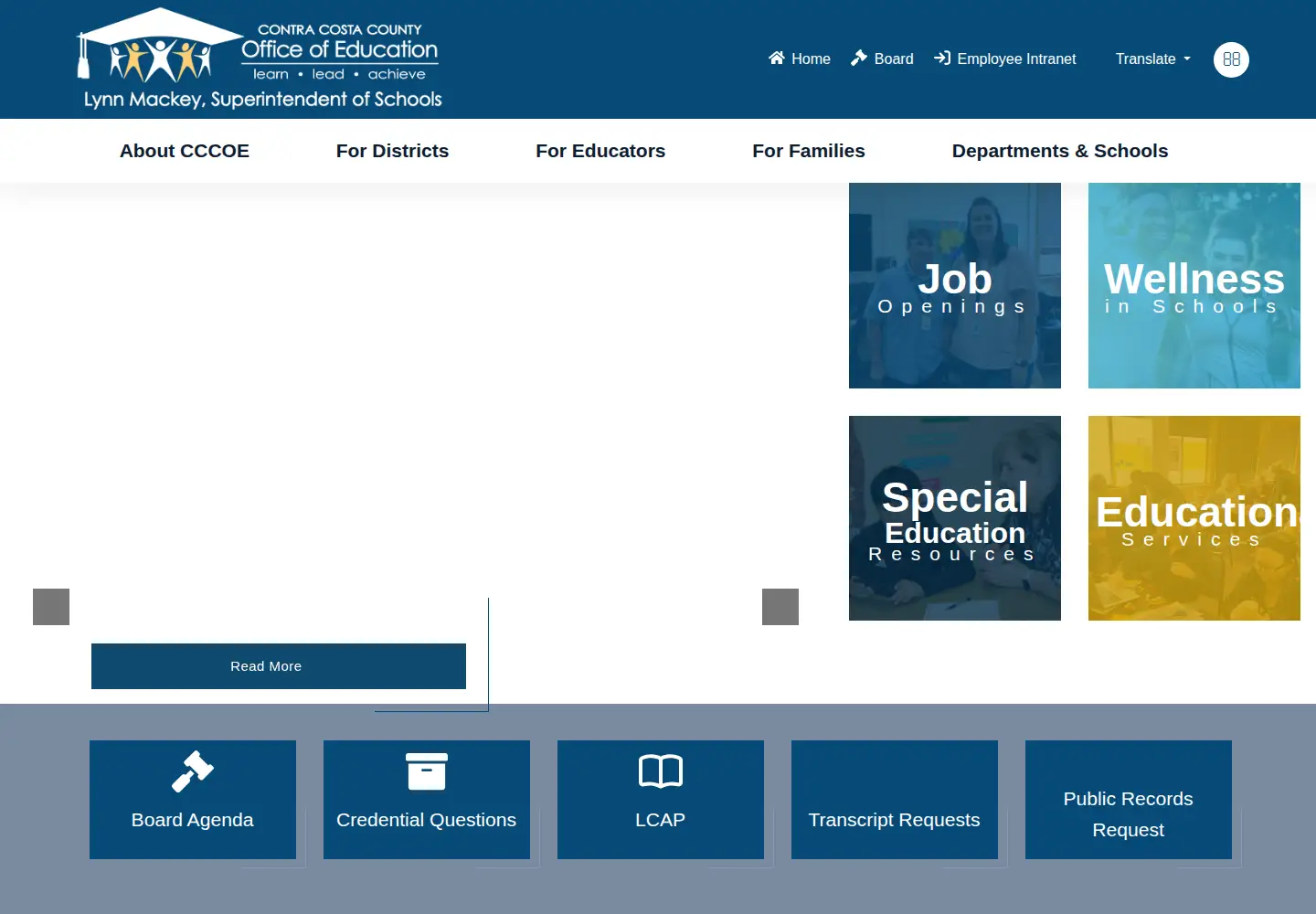1316x914 pixels.
Task: Open the For Educators menu
Action: [x=600, y=151]
